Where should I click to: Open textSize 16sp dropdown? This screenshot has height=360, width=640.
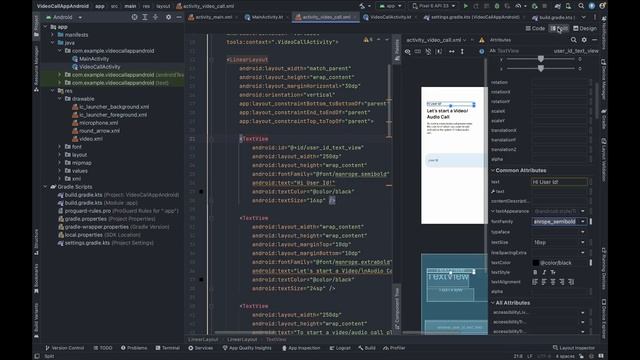click(x=583, y=242)
